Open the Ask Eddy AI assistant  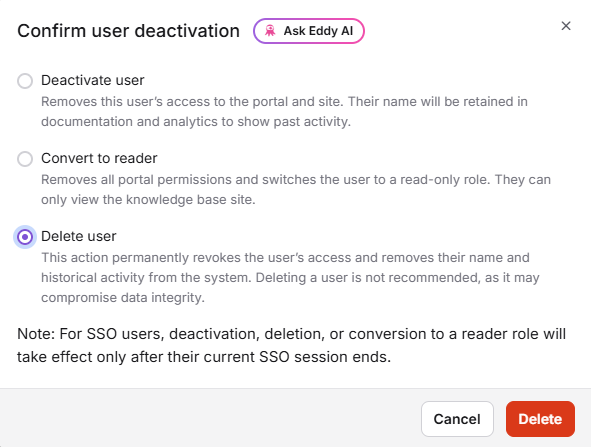tap(309, 31)
